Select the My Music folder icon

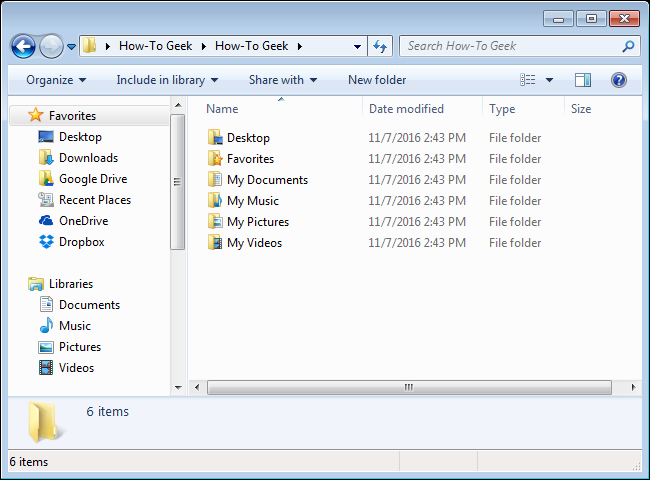coord(215,201)
